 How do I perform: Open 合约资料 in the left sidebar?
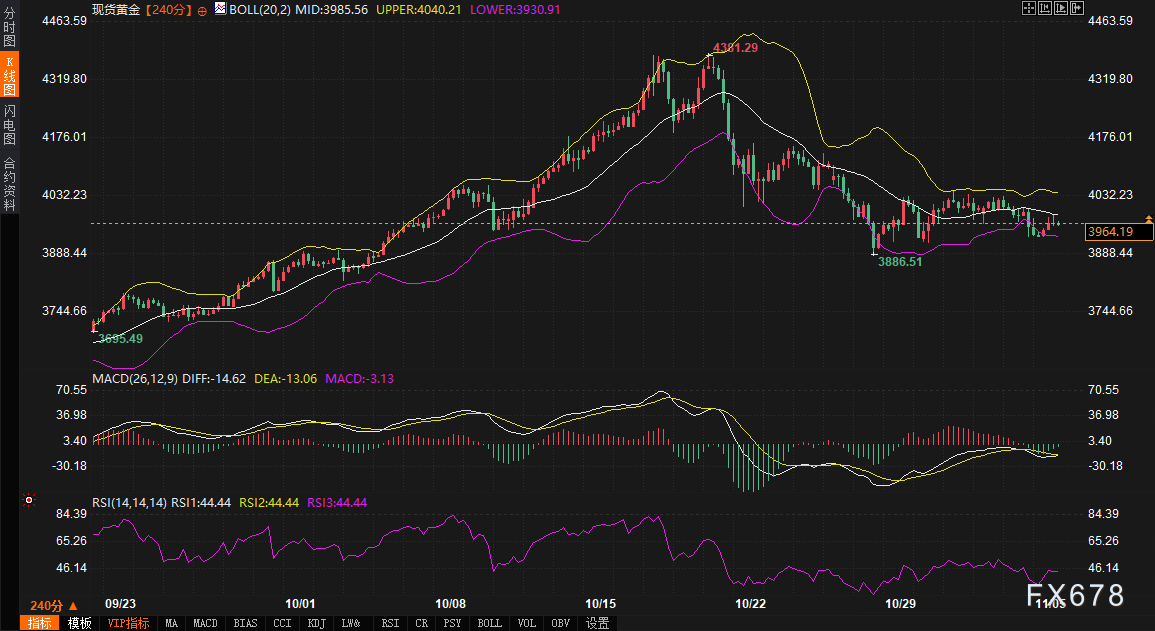[9, 183]
